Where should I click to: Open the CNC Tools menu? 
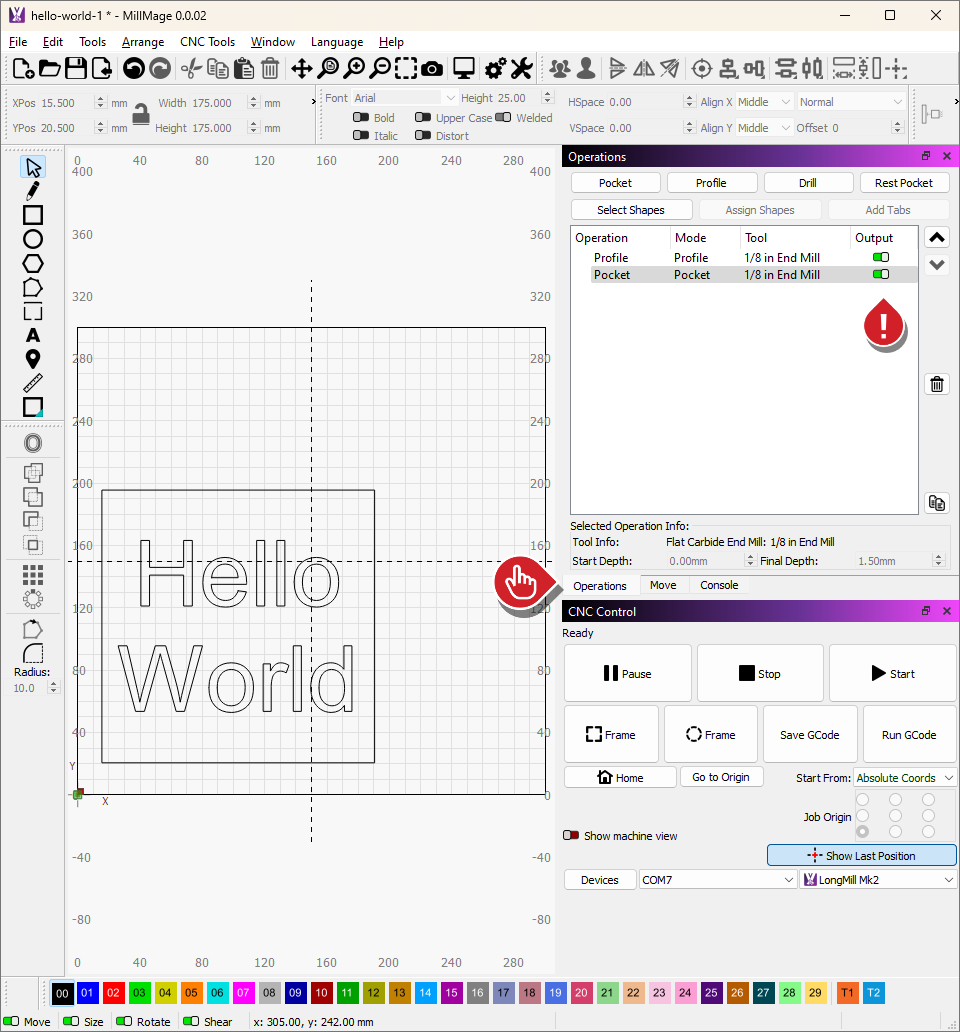[x=207, y=42]
